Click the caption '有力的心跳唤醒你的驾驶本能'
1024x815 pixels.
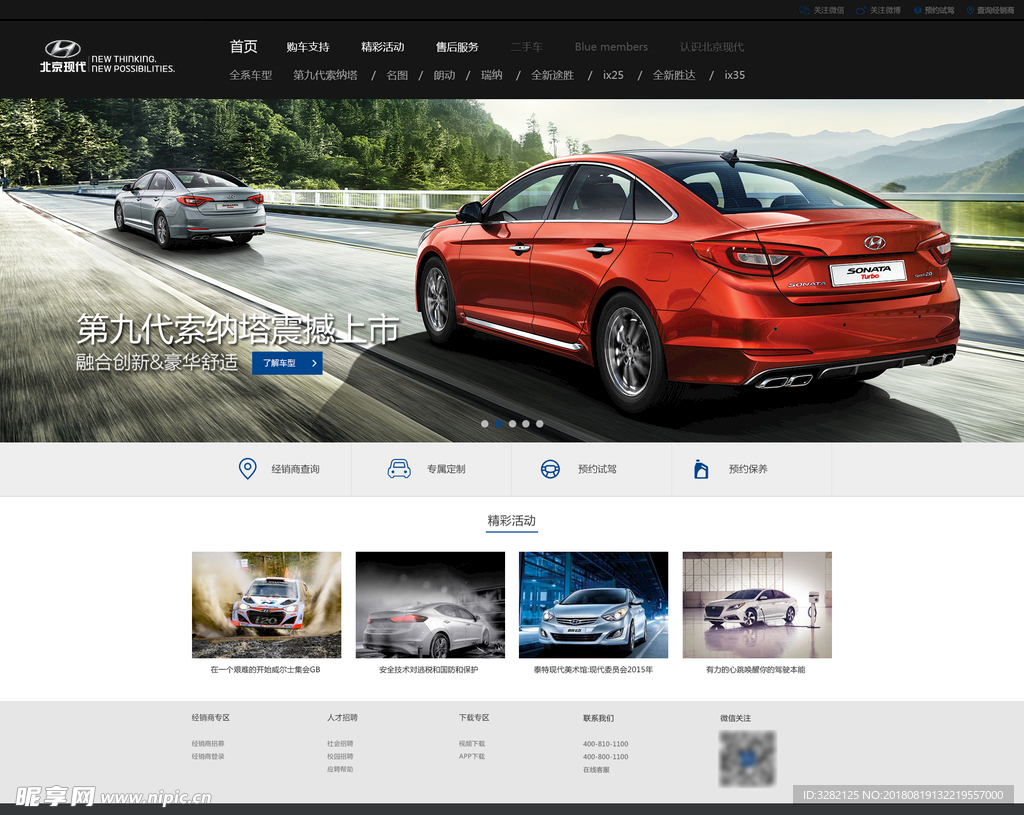756,669
